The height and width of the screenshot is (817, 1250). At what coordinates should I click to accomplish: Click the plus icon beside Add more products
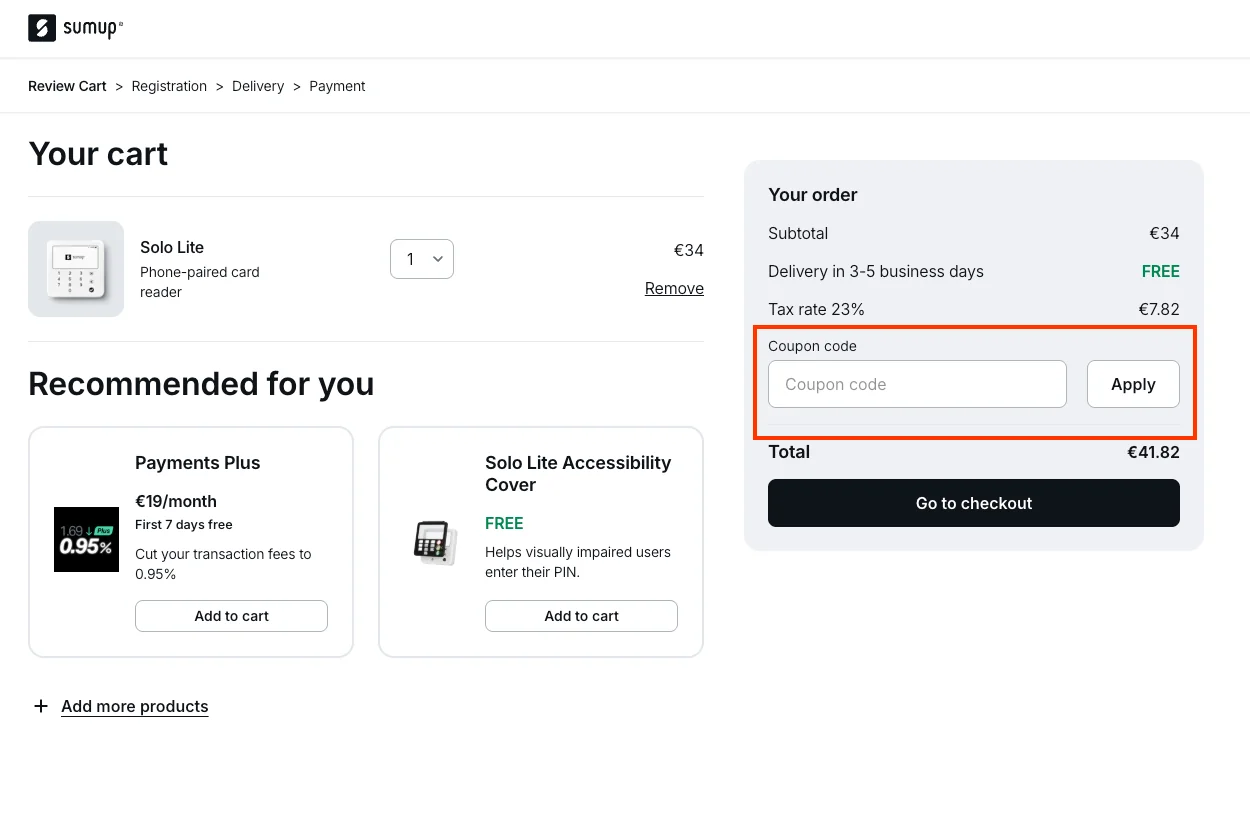pos(41,706)
